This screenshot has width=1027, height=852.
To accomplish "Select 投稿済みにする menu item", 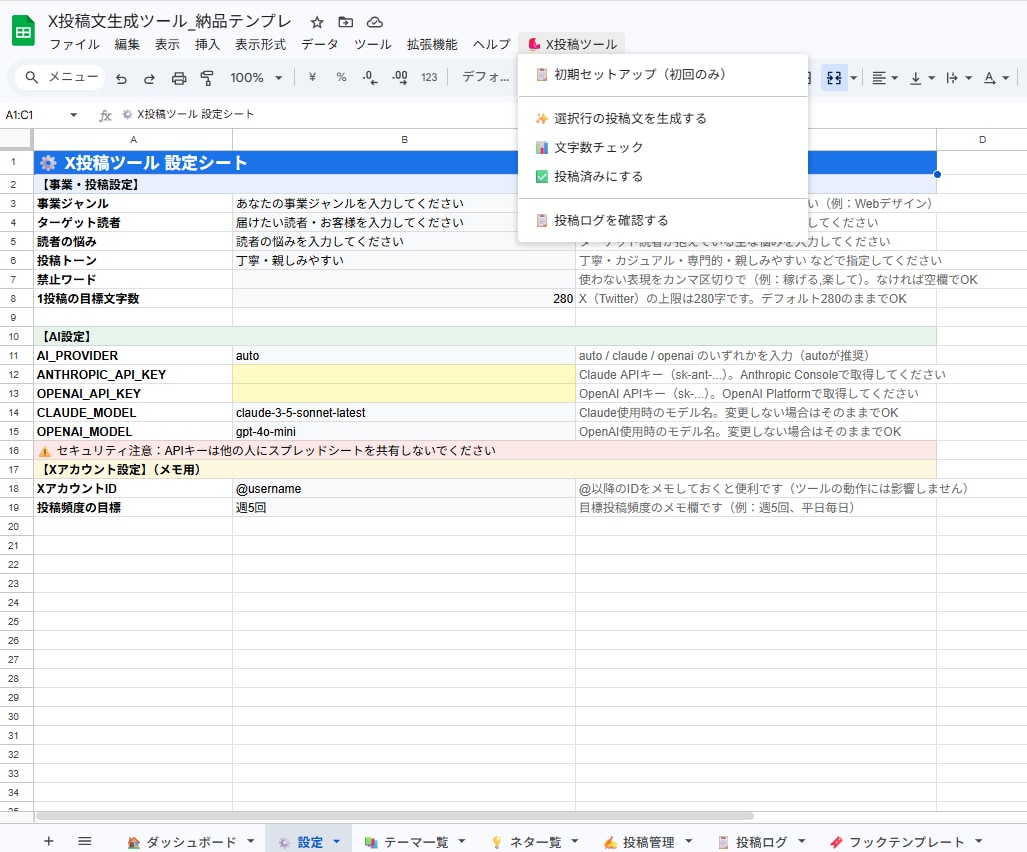I will coord(662,176).
